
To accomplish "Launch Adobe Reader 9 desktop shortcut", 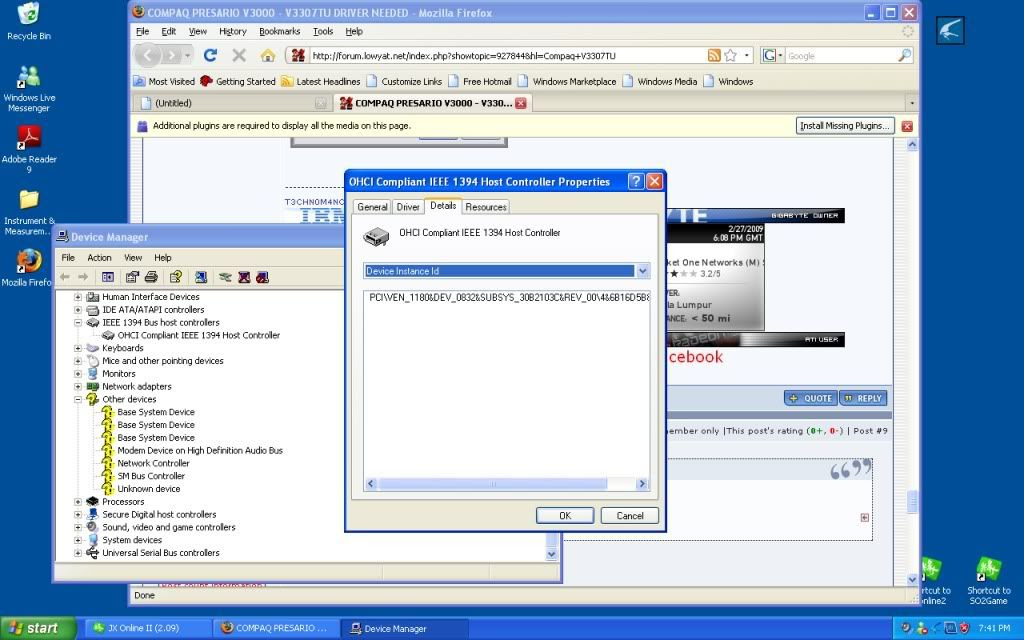I will click(28, 149).
